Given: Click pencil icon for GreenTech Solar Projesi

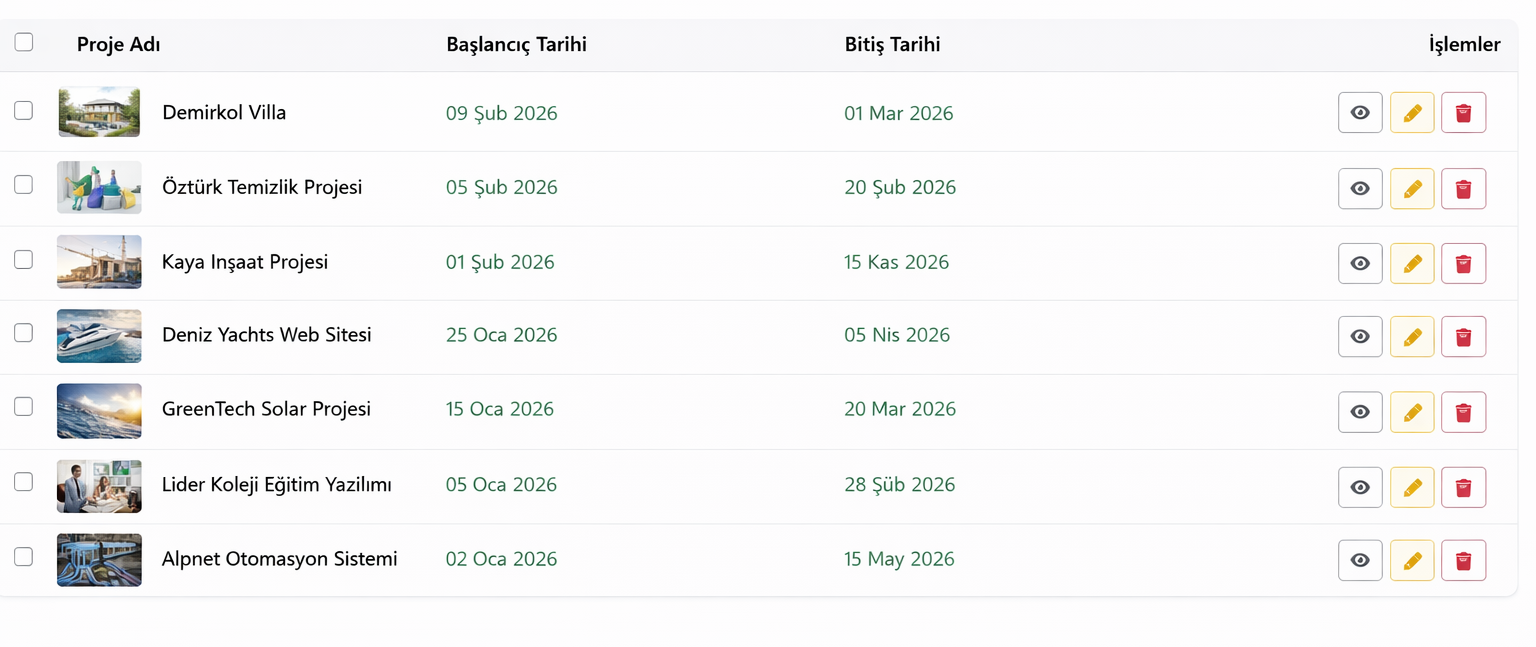Looking at the screenshot, I should 1412,411.
